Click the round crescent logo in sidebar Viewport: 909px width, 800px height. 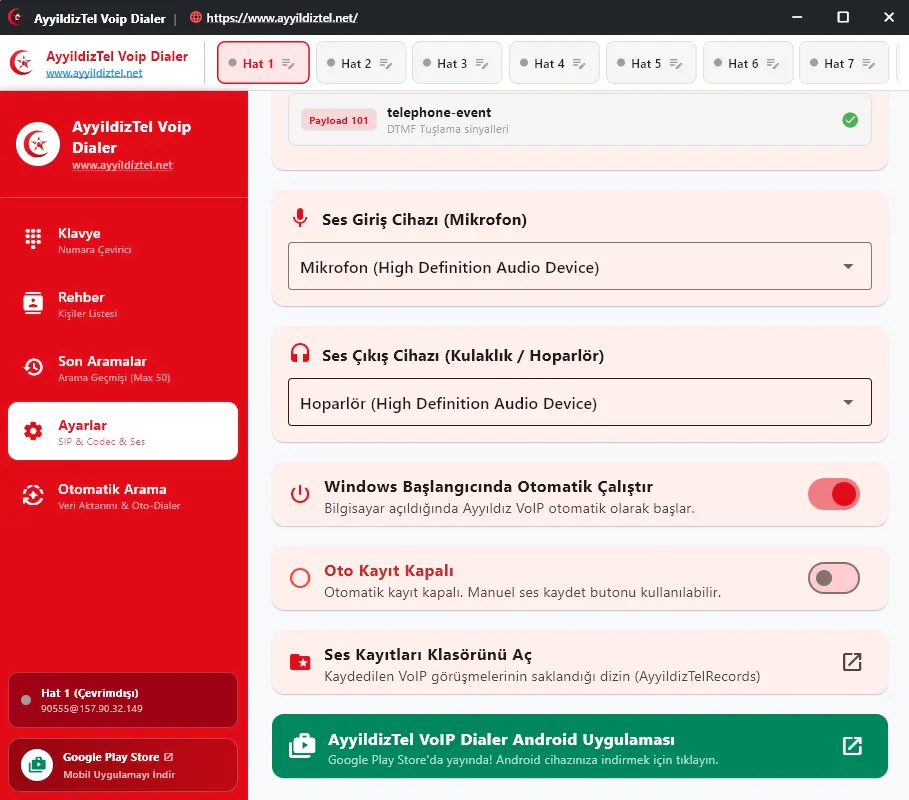click(38, 144)
